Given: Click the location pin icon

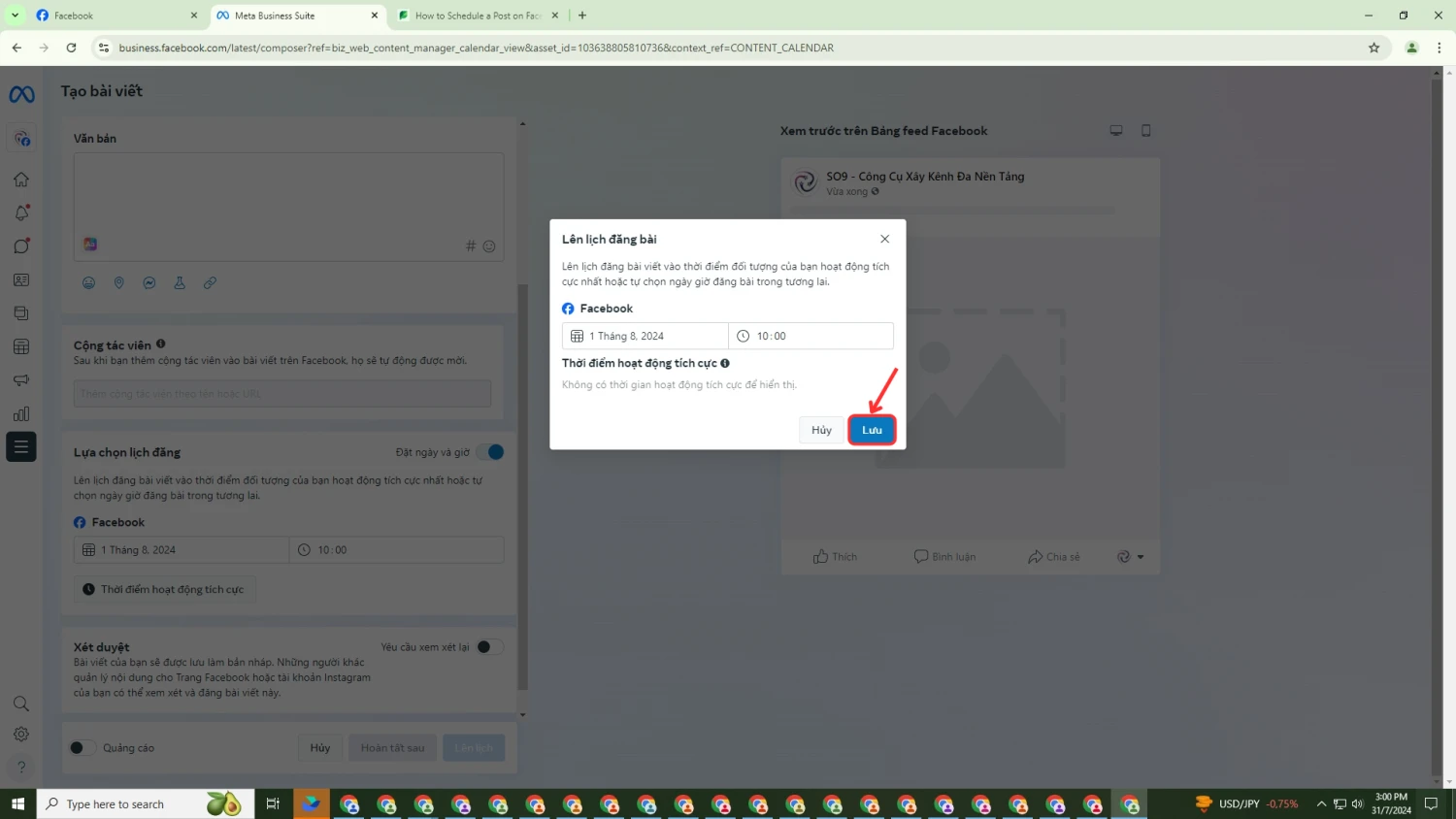Looking at the screenshot, I should pyautogui.click(x=119, y=283).
